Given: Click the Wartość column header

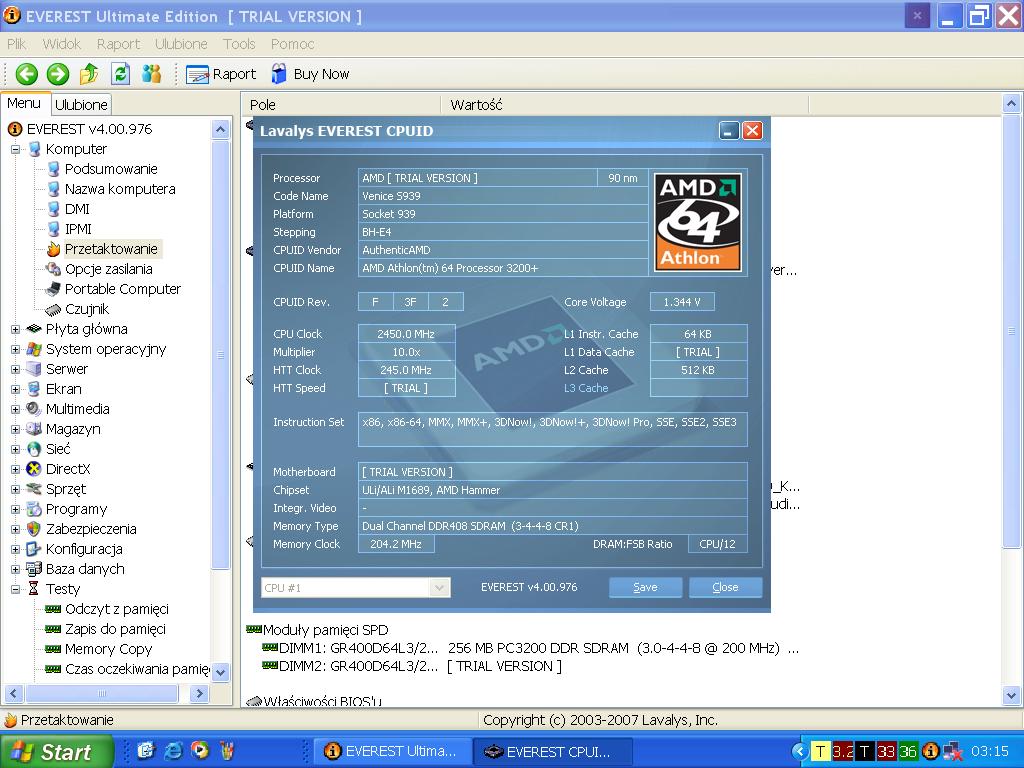Looking at the screenshot, I should pos(625,104).
